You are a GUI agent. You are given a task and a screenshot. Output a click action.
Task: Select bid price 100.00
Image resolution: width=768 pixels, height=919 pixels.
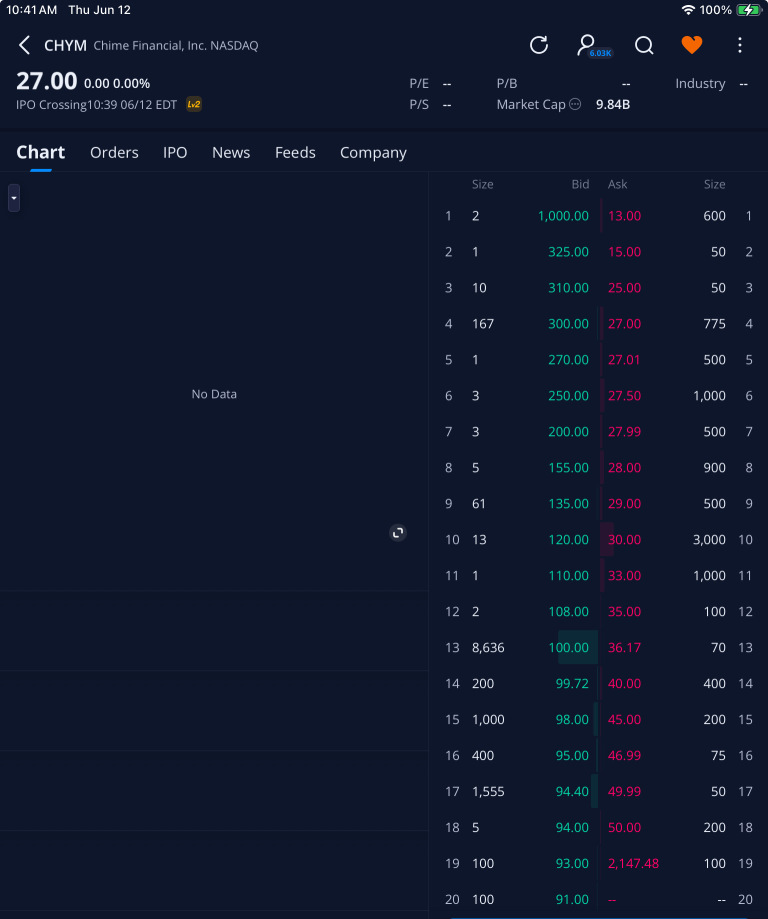[x=568, y=648]
